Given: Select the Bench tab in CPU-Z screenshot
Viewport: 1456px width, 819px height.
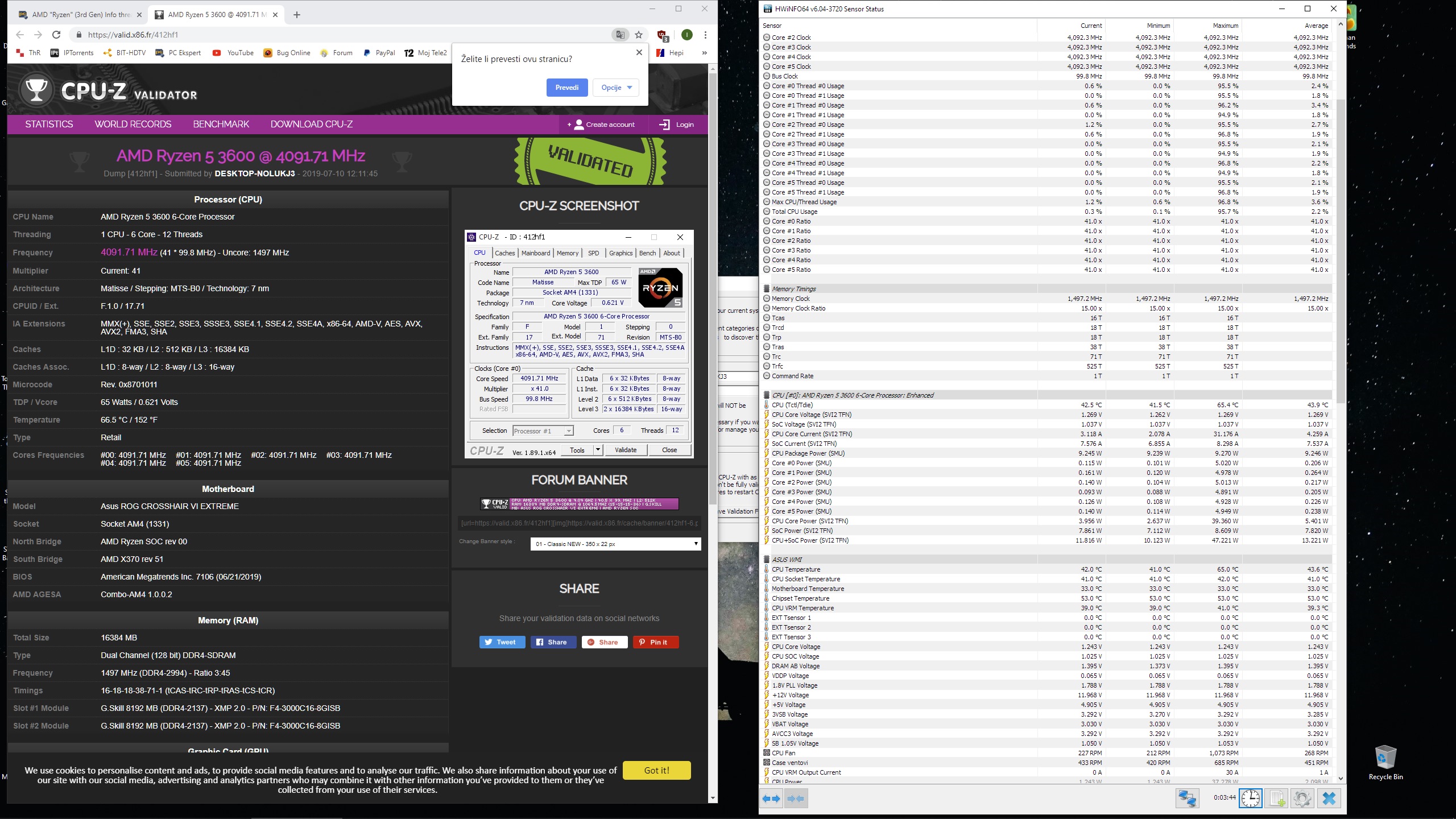Looking at the screenshot, I should (x=647, y=253).
